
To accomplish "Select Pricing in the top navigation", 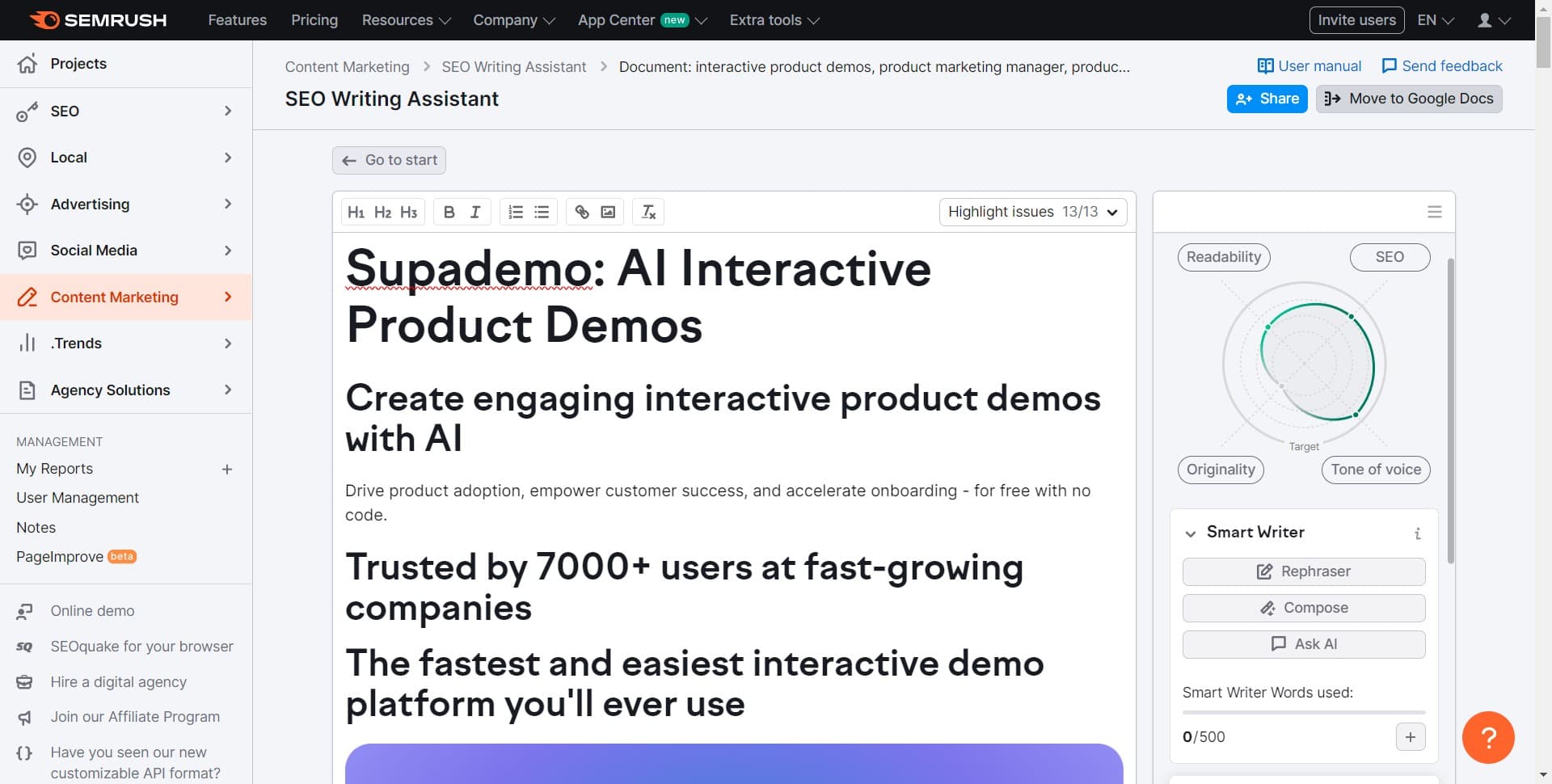I will 314,19.
